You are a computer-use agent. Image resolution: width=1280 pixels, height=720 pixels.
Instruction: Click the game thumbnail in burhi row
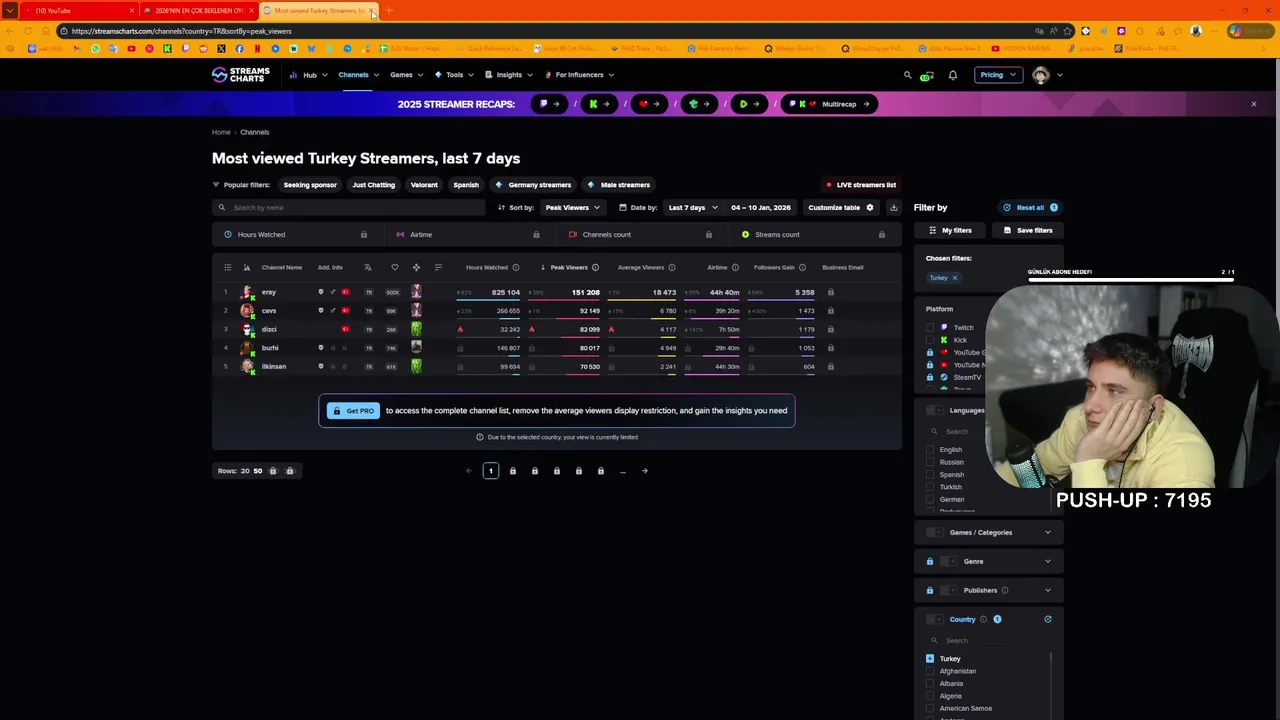point(416,348)
